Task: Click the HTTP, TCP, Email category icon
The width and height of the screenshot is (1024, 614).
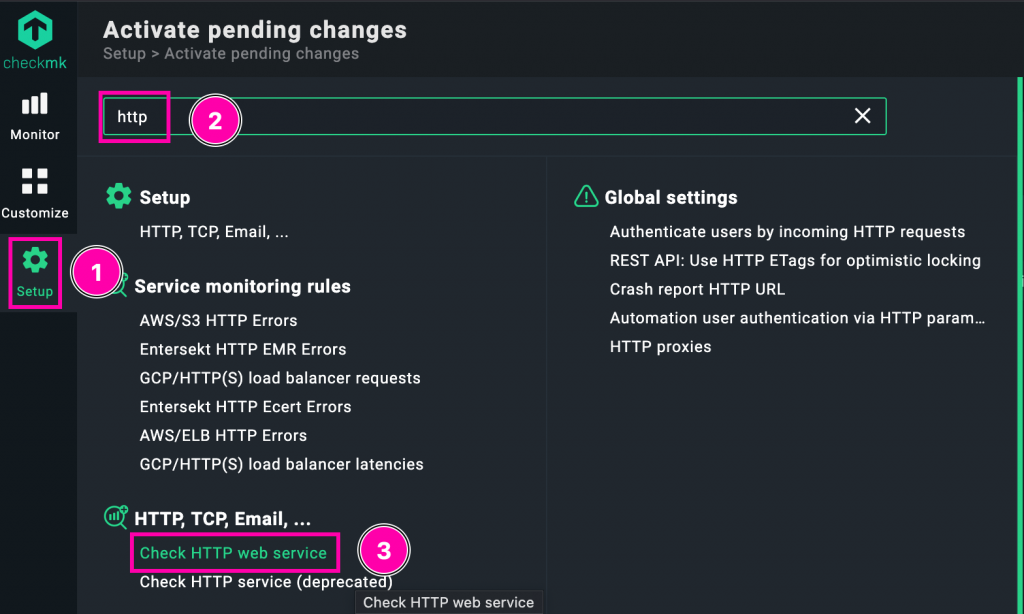Action: [x=117, y=518]
